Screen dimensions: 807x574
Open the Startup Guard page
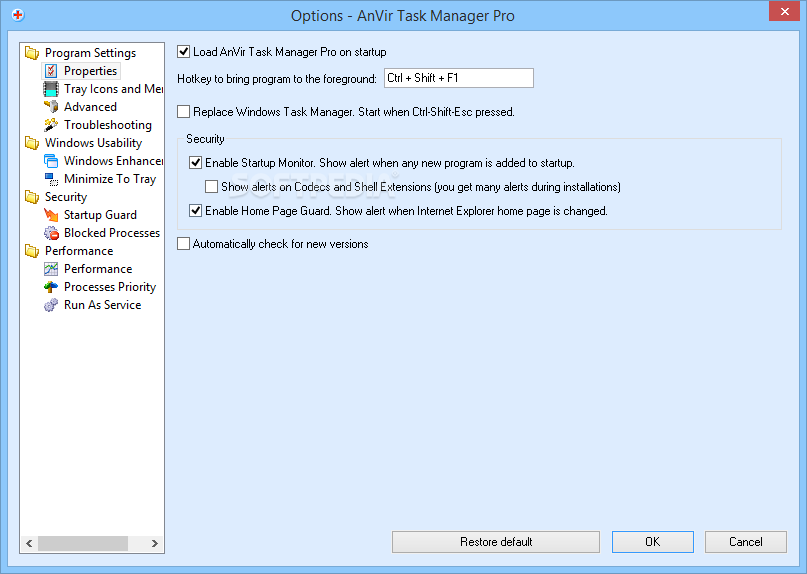tap(100, 215)
